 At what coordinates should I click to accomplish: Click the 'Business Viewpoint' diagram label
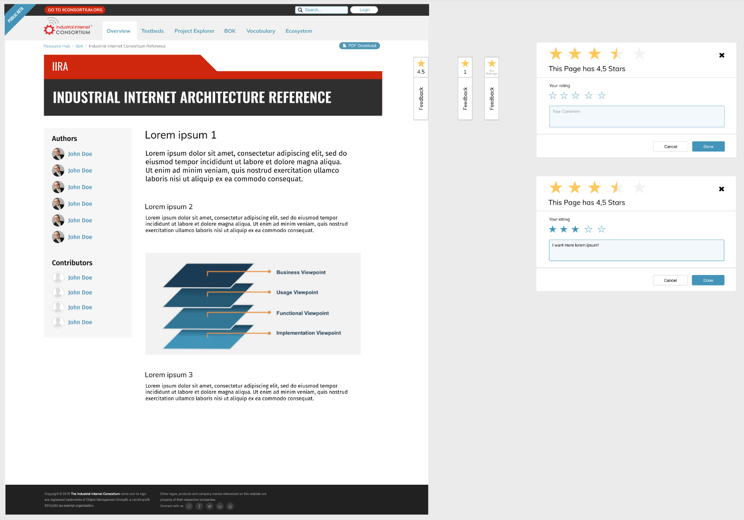click(301, 272)
